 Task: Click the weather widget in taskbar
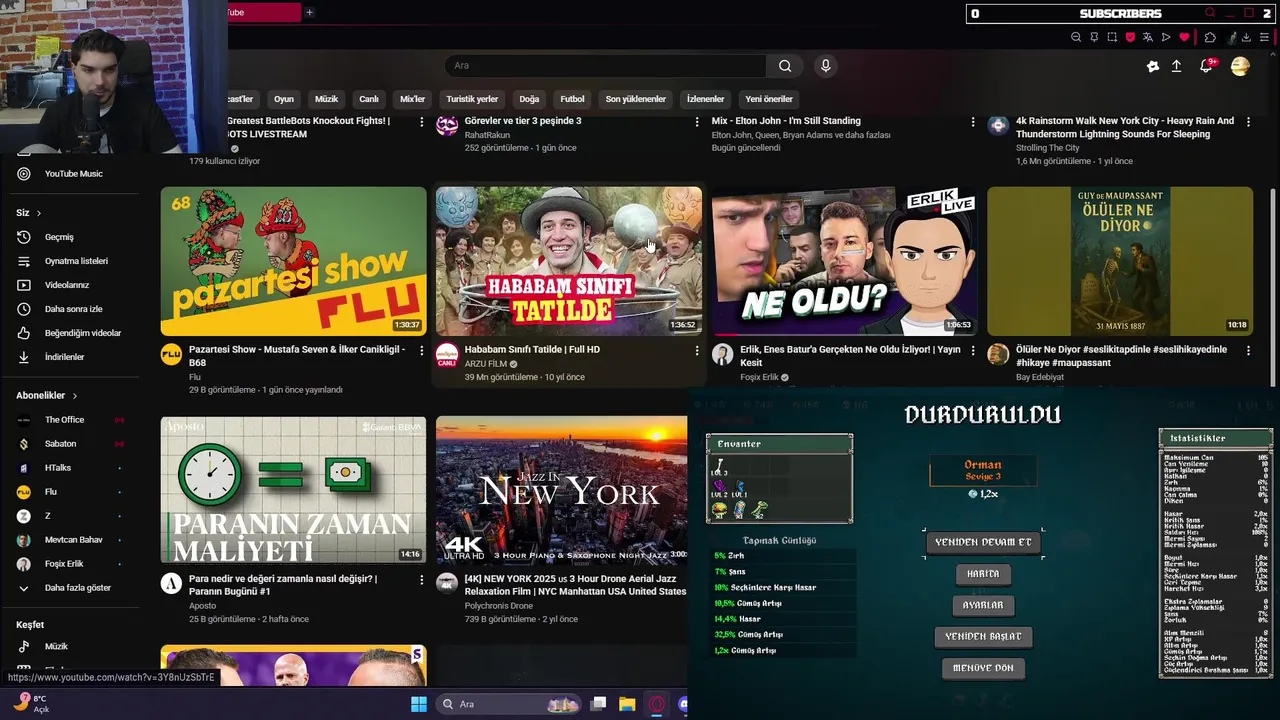pyautogui.click(x=30, y=704)
